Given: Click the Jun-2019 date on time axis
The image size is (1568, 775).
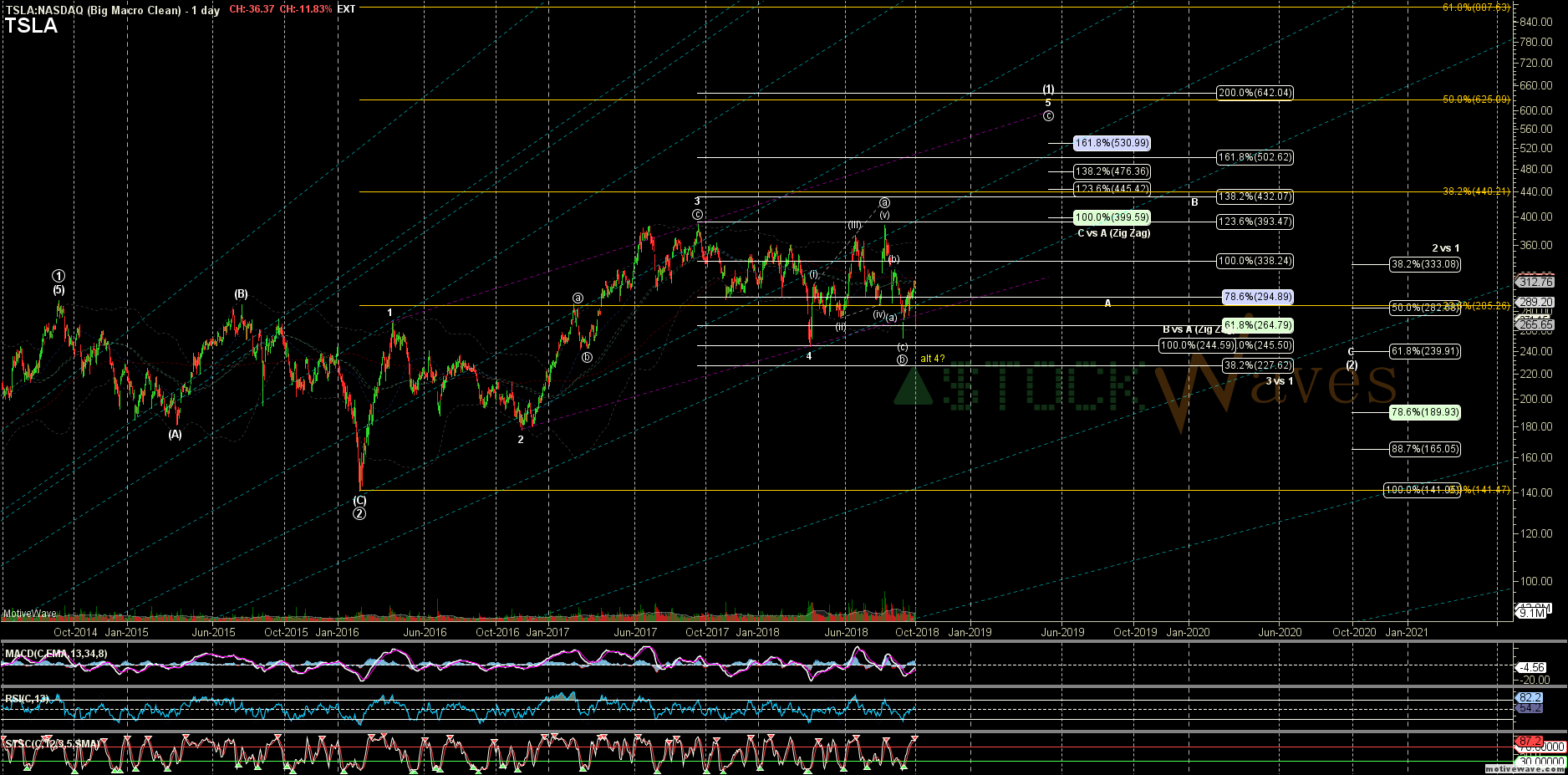Looking at the screenshot, I should [x=1062, y=632].
